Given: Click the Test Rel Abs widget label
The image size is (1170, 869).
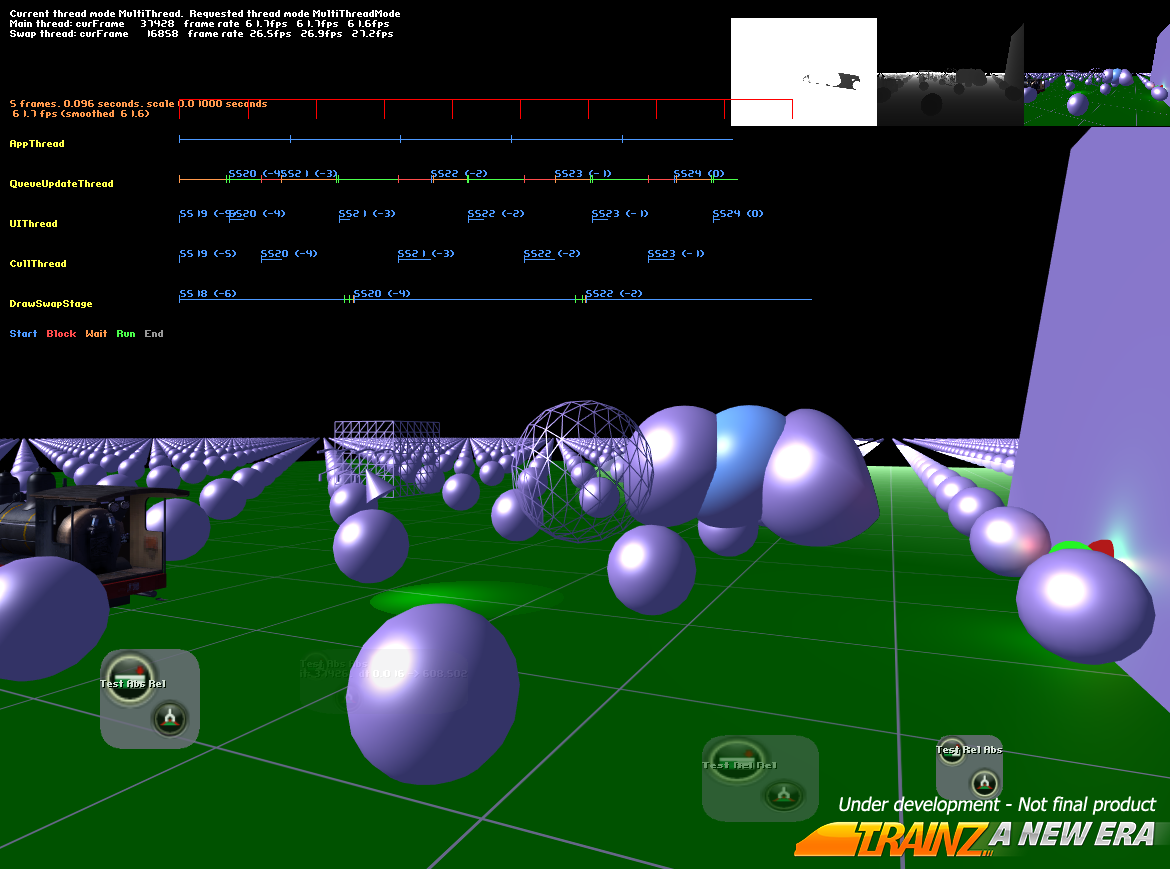Looking at the screenshot, I should coord(969,750).
